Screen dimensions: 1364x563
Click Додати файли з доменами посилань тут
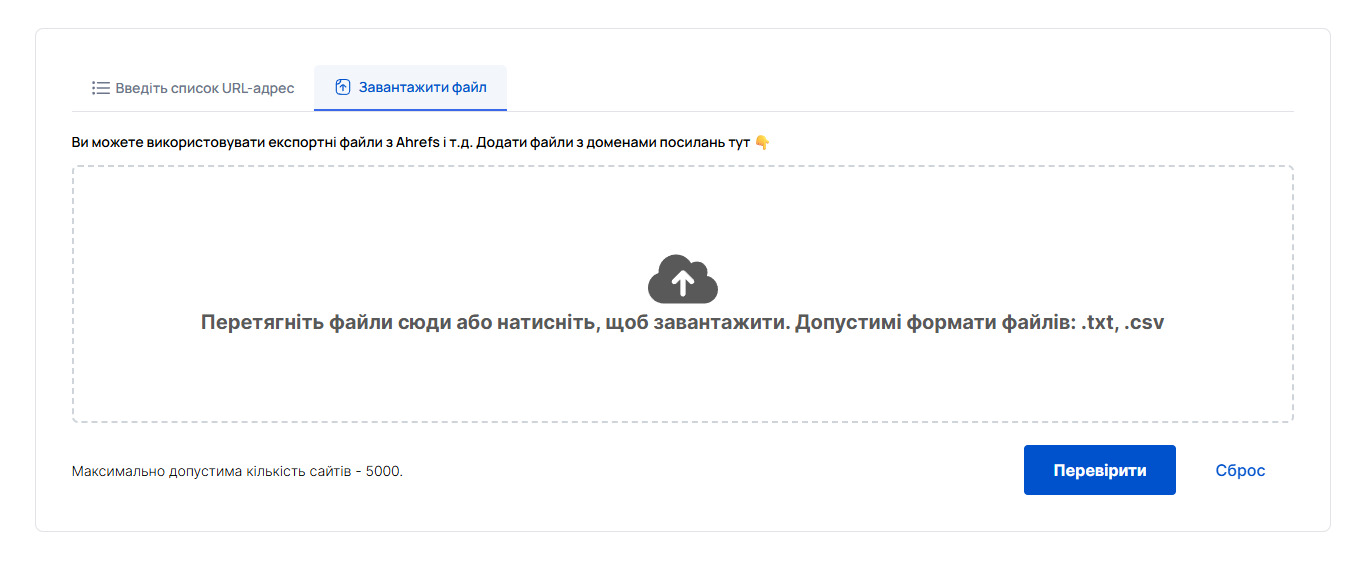tap(613, 143)
